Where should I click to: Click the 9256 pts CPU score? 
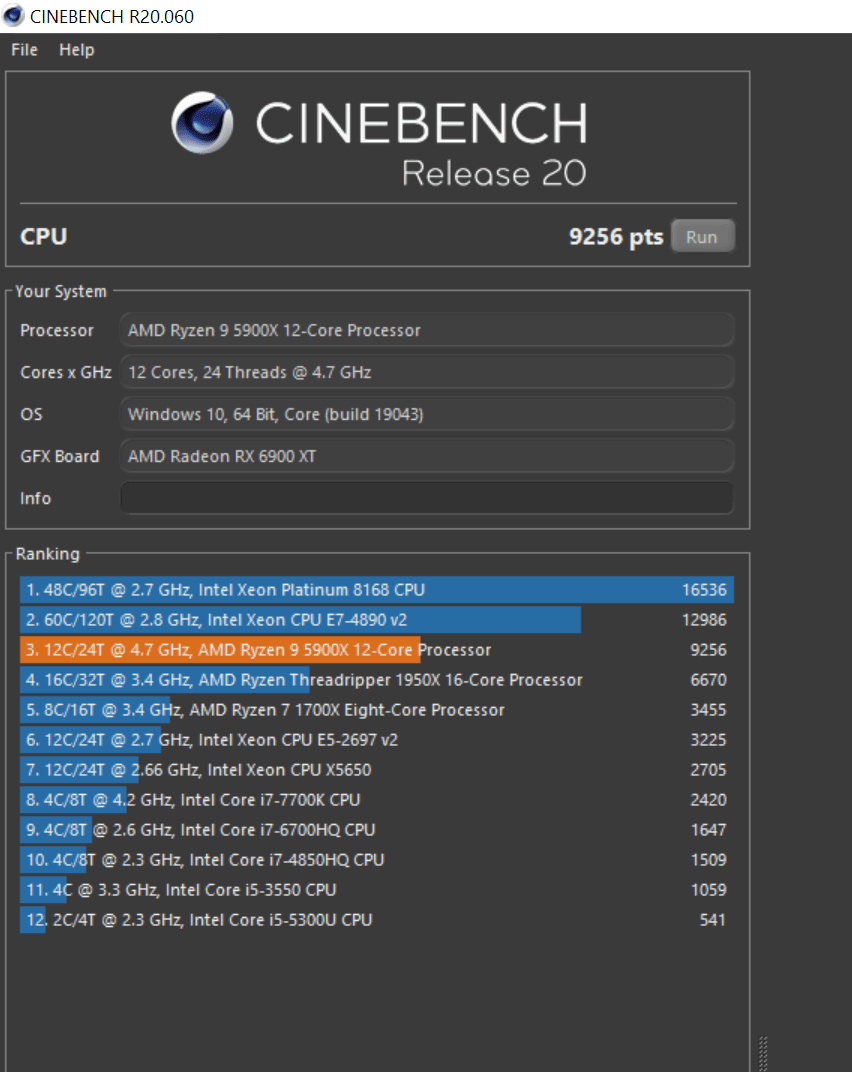(616, 237)
